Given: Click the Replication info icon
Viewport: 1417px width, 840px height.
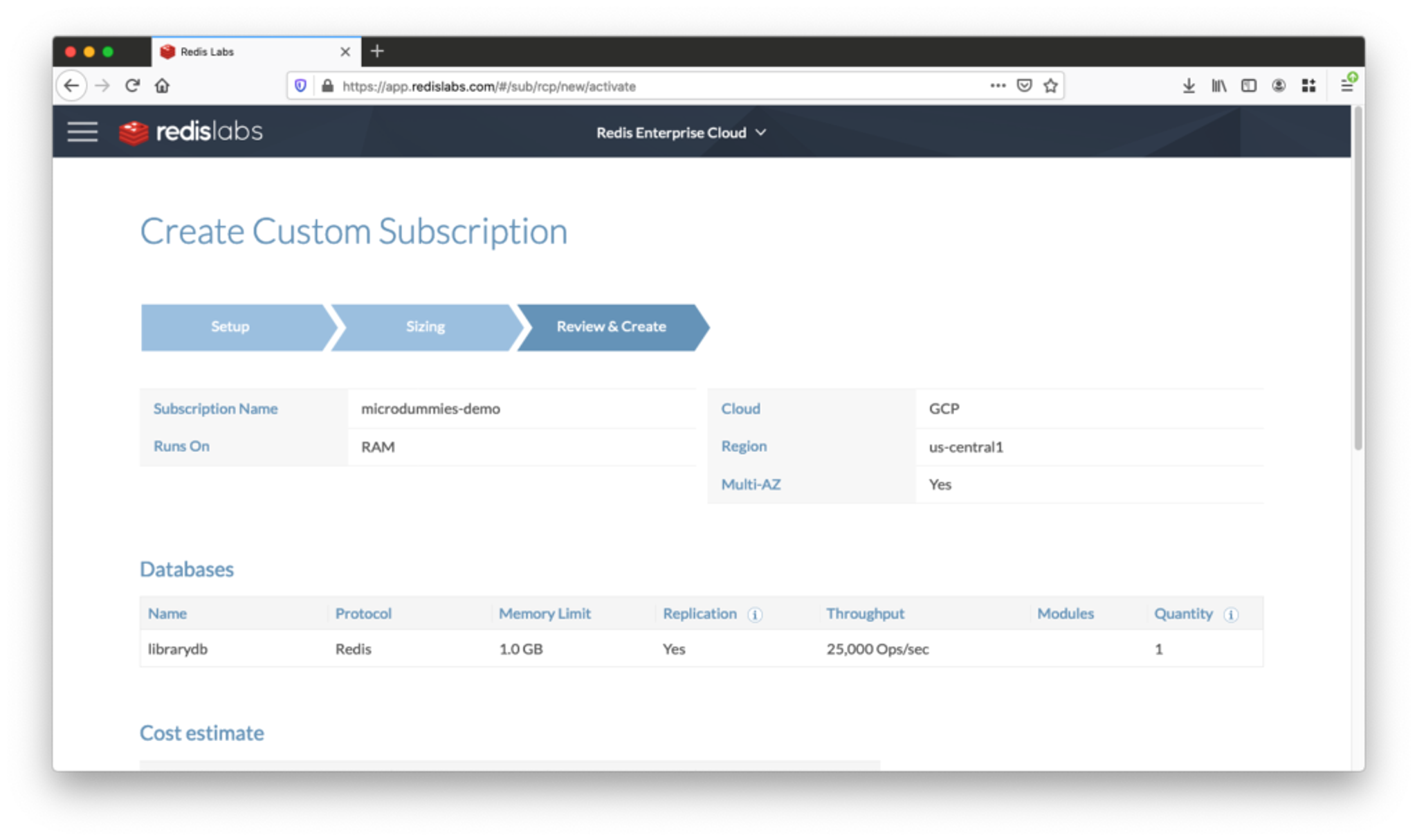Looking at the screenshot, I should click(x=755, y=614).
